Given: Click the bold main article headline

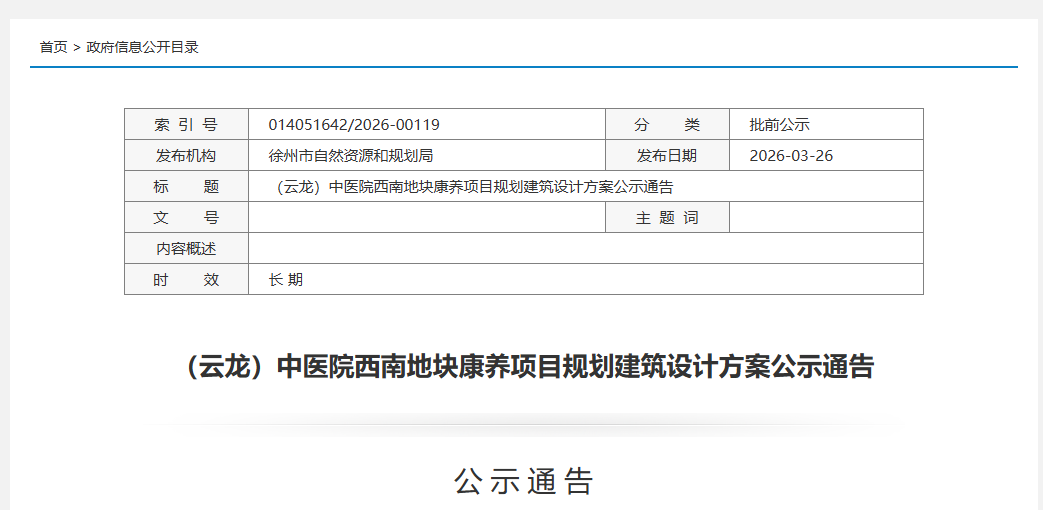Looking at the screenshot, I should pos(529,367).
